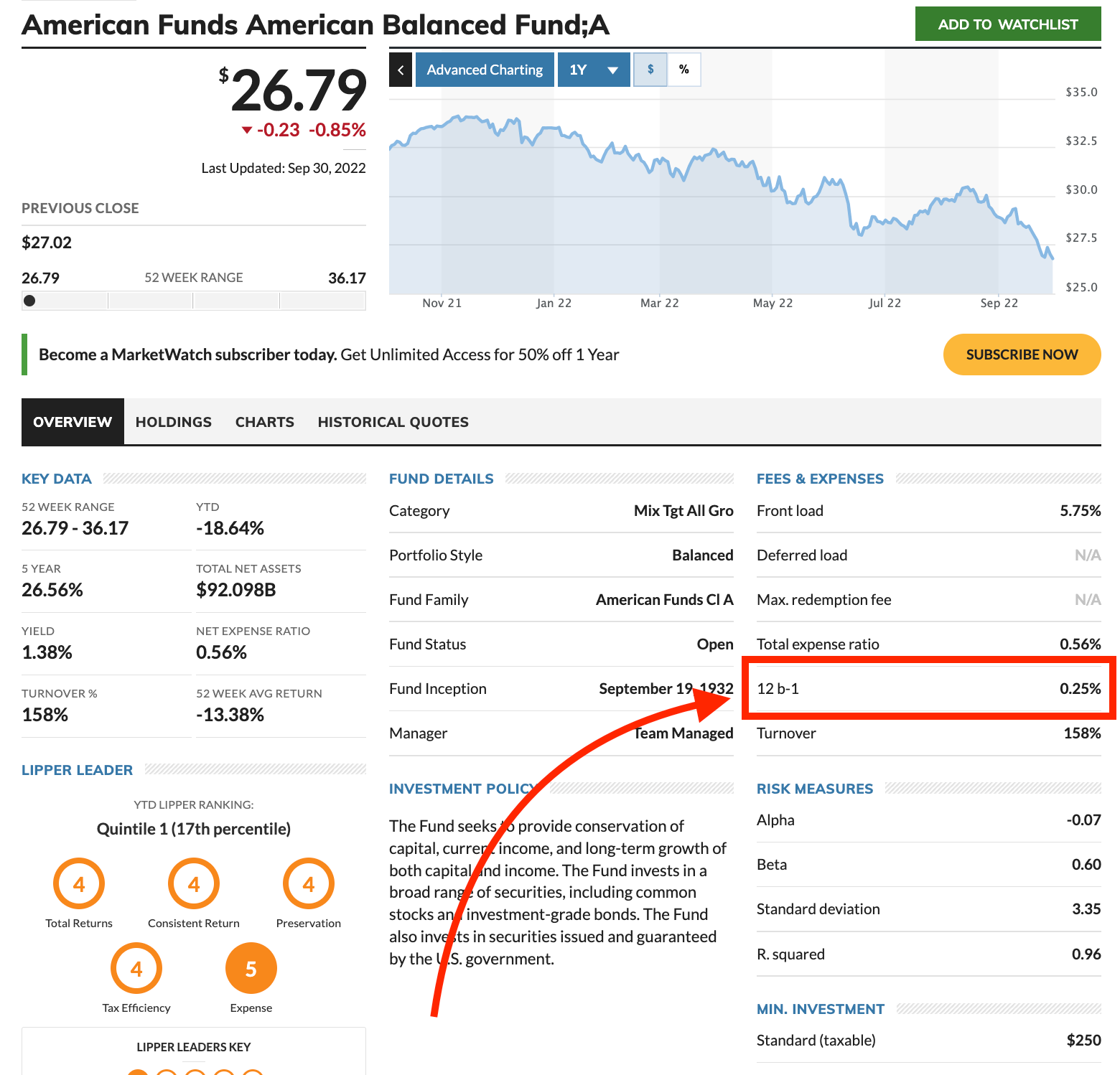Click the Lipper Leaders Key label
Screen dimensions: 1120x1075
click(x=194, y=1047)
